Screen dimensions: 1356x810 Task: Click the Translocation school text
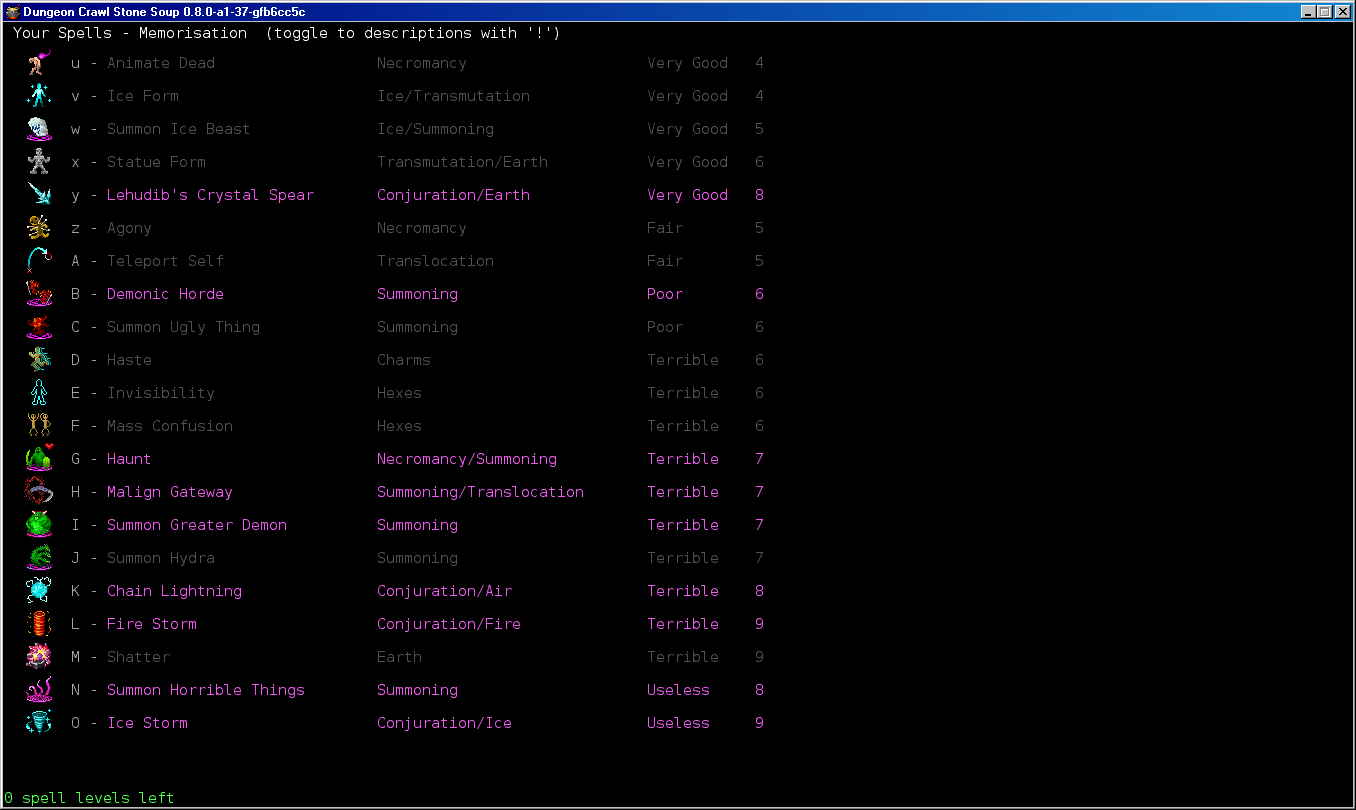click(435, 261)
